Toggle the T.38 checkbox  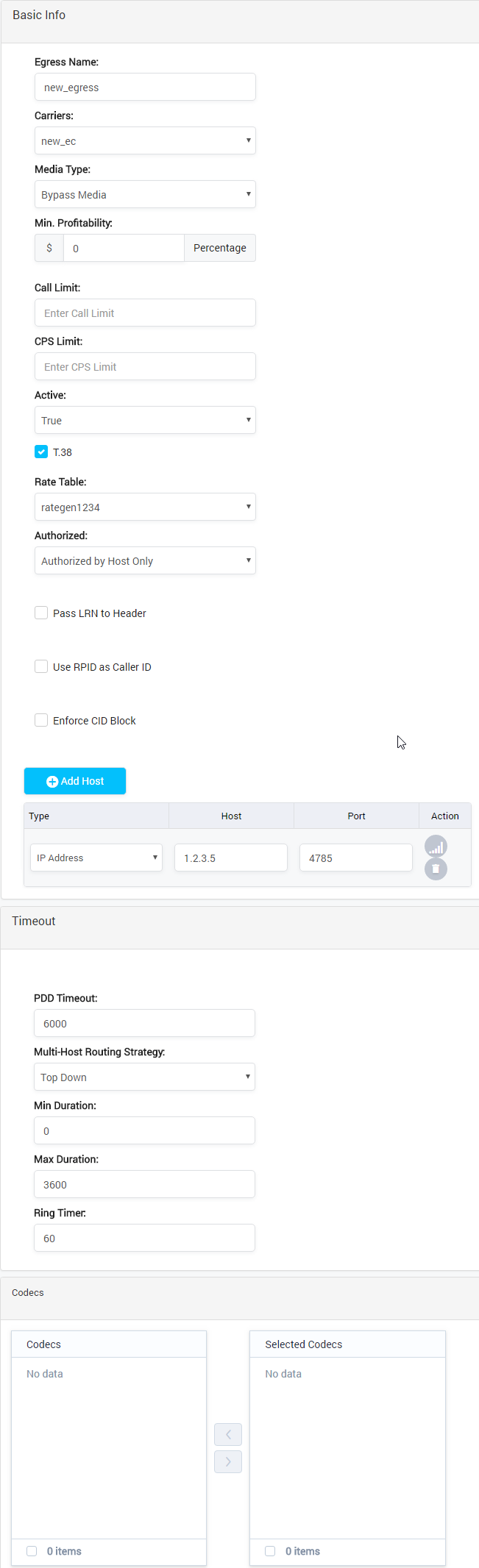pos(41,452)
